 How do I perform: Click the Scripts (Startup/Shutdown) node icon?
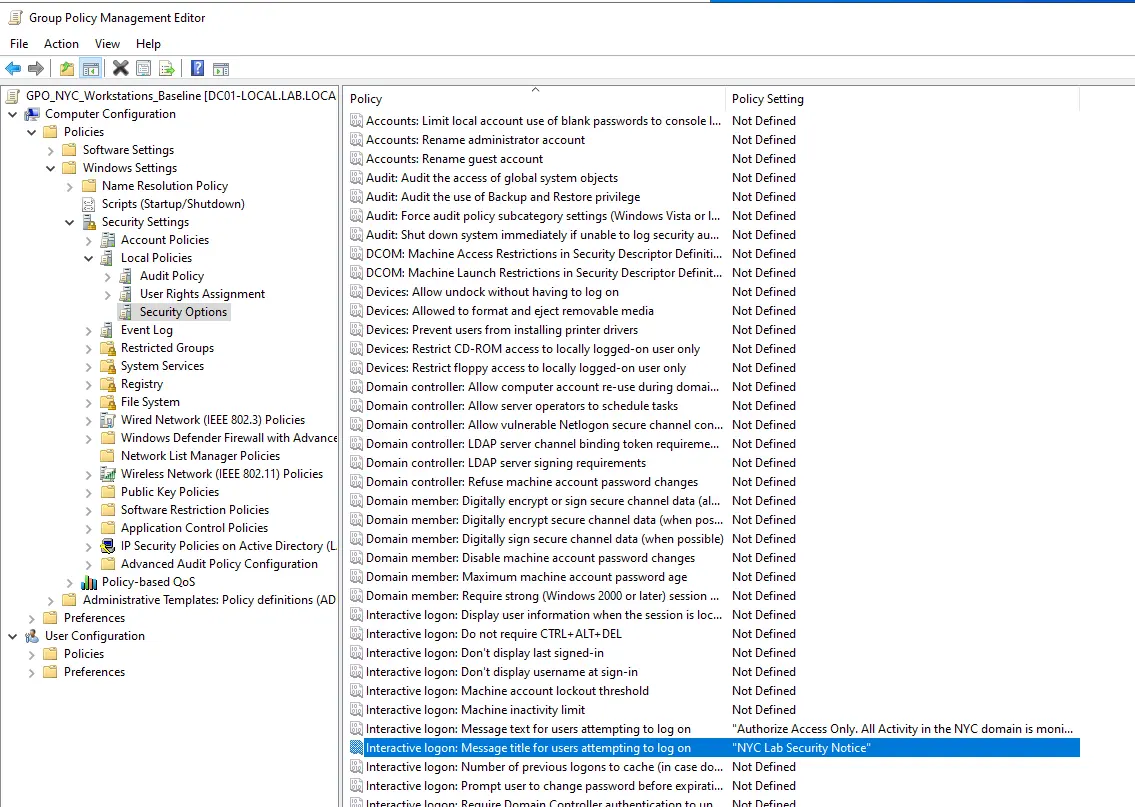pyautogui.click(x=89, y=204)
